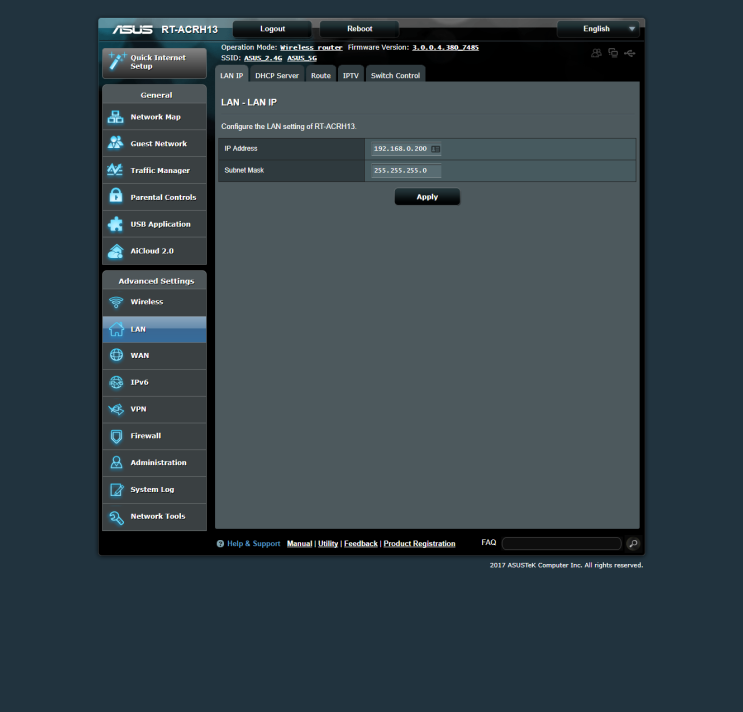Open the IPTV tab
Screen dimensions: 743x712
coord(350,75)
